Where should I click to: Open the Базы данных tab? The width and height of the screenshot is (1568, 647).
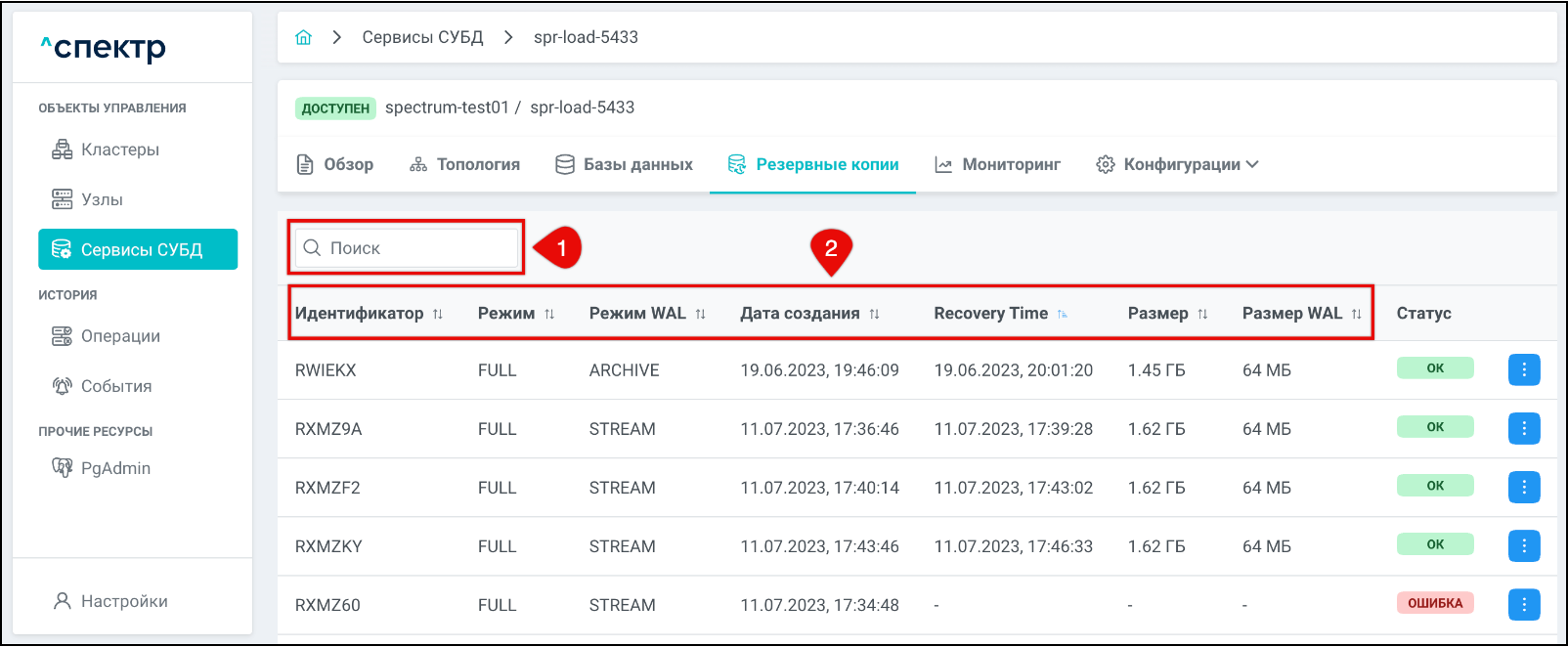coord(624,164)
